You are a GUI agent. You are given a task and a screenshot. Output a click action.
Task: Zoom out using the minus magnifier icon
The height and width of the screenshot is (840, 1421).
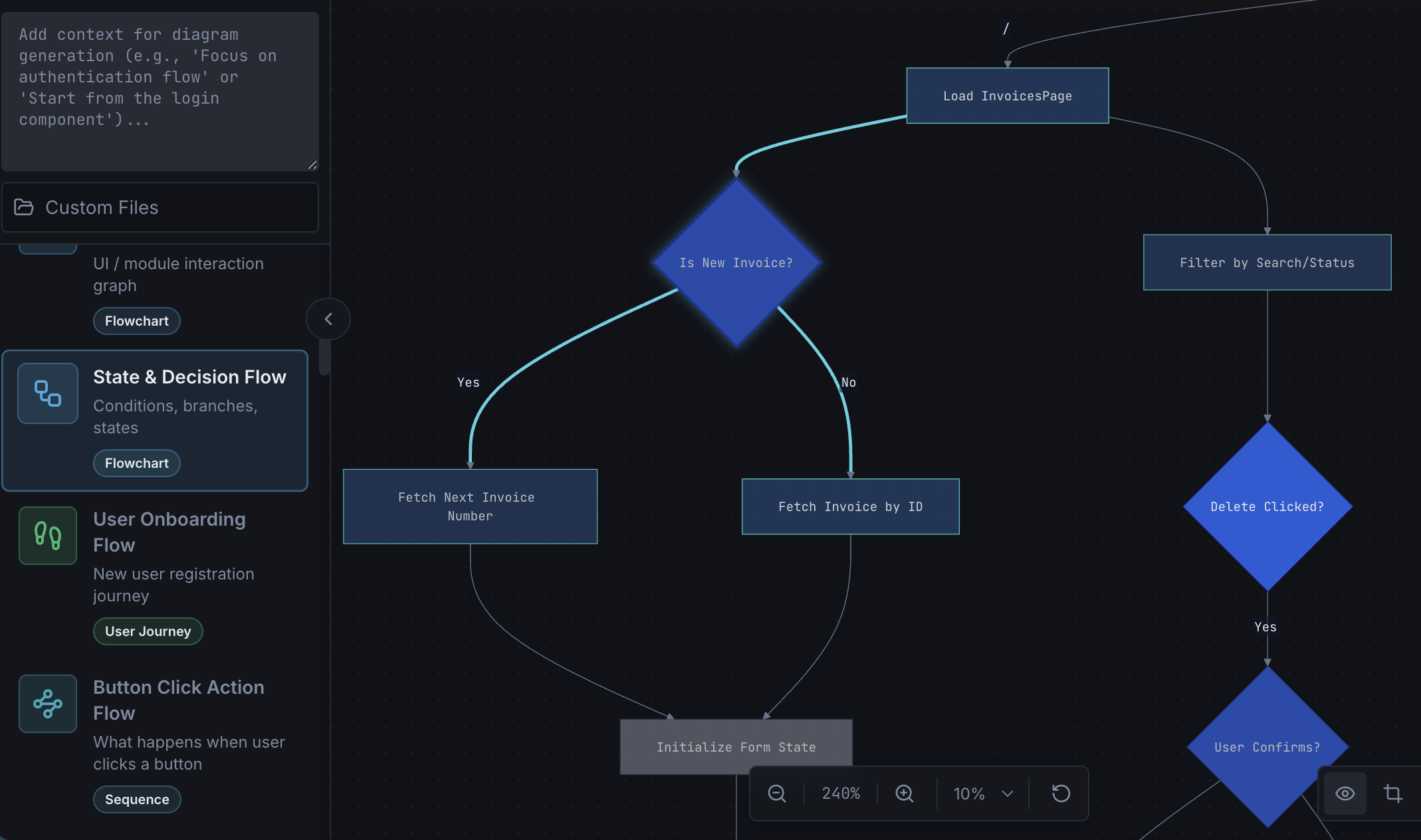(x=777, y=793)
